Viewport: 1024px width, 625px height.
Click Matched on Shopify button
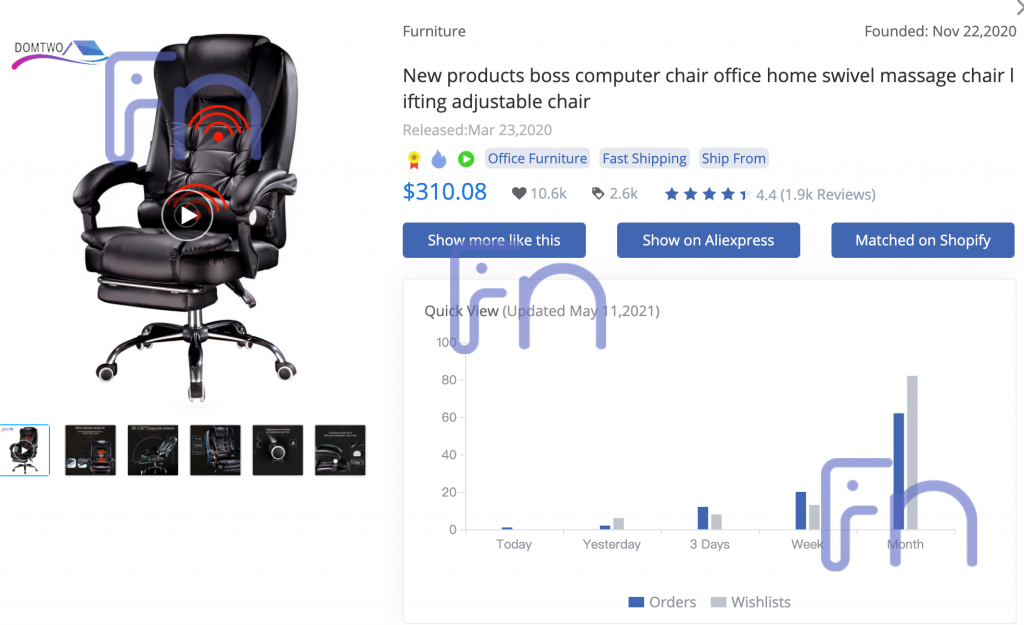(923, 240)
